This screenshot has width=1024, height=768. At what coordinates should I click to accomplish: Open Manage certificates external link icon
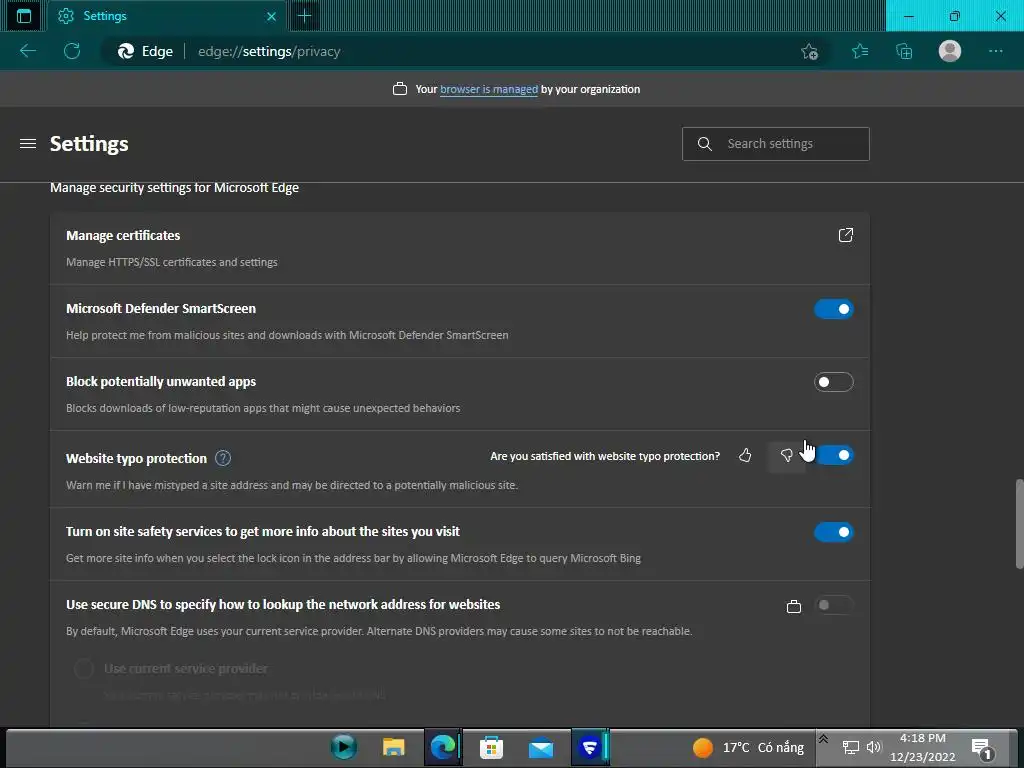click(846, 235)
